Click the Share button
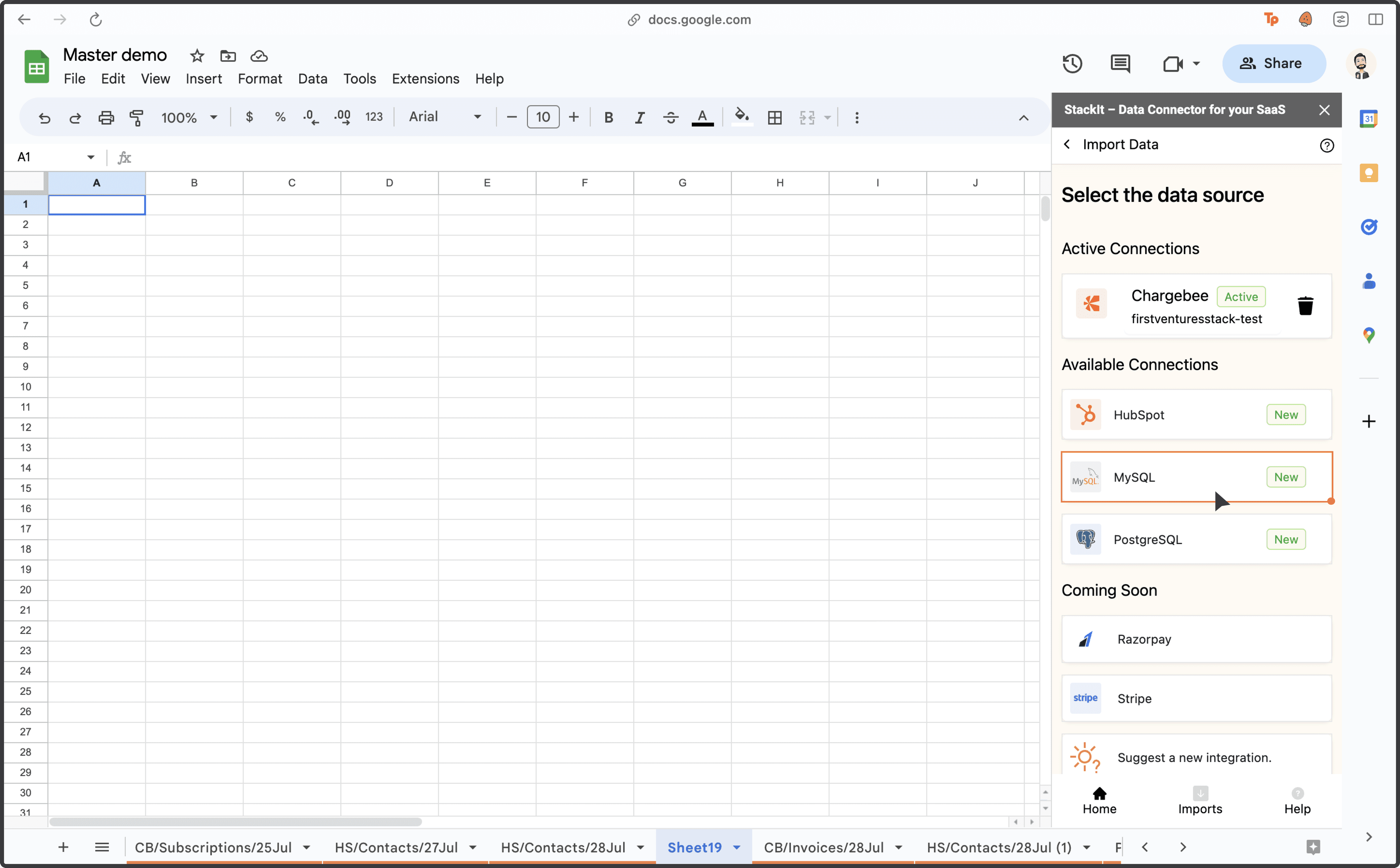 (1274, 63)
